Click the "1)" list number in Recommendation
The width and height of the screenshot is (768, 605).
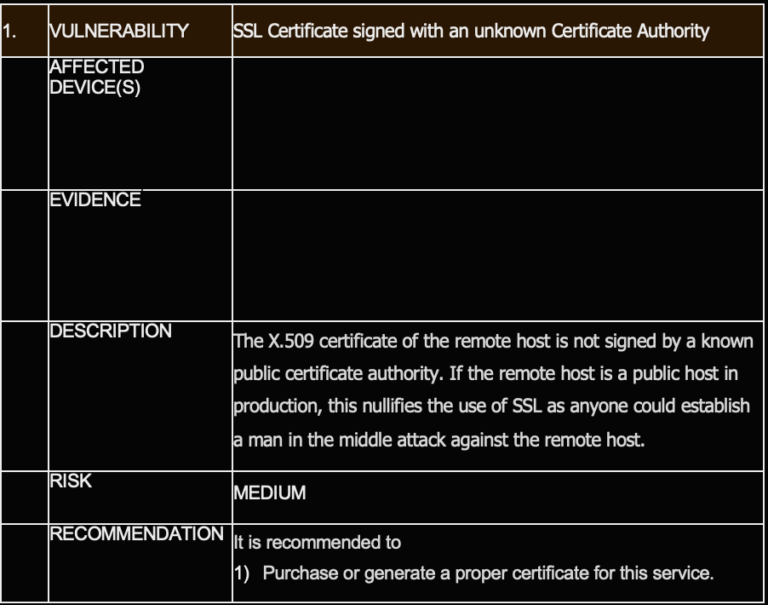242,573
